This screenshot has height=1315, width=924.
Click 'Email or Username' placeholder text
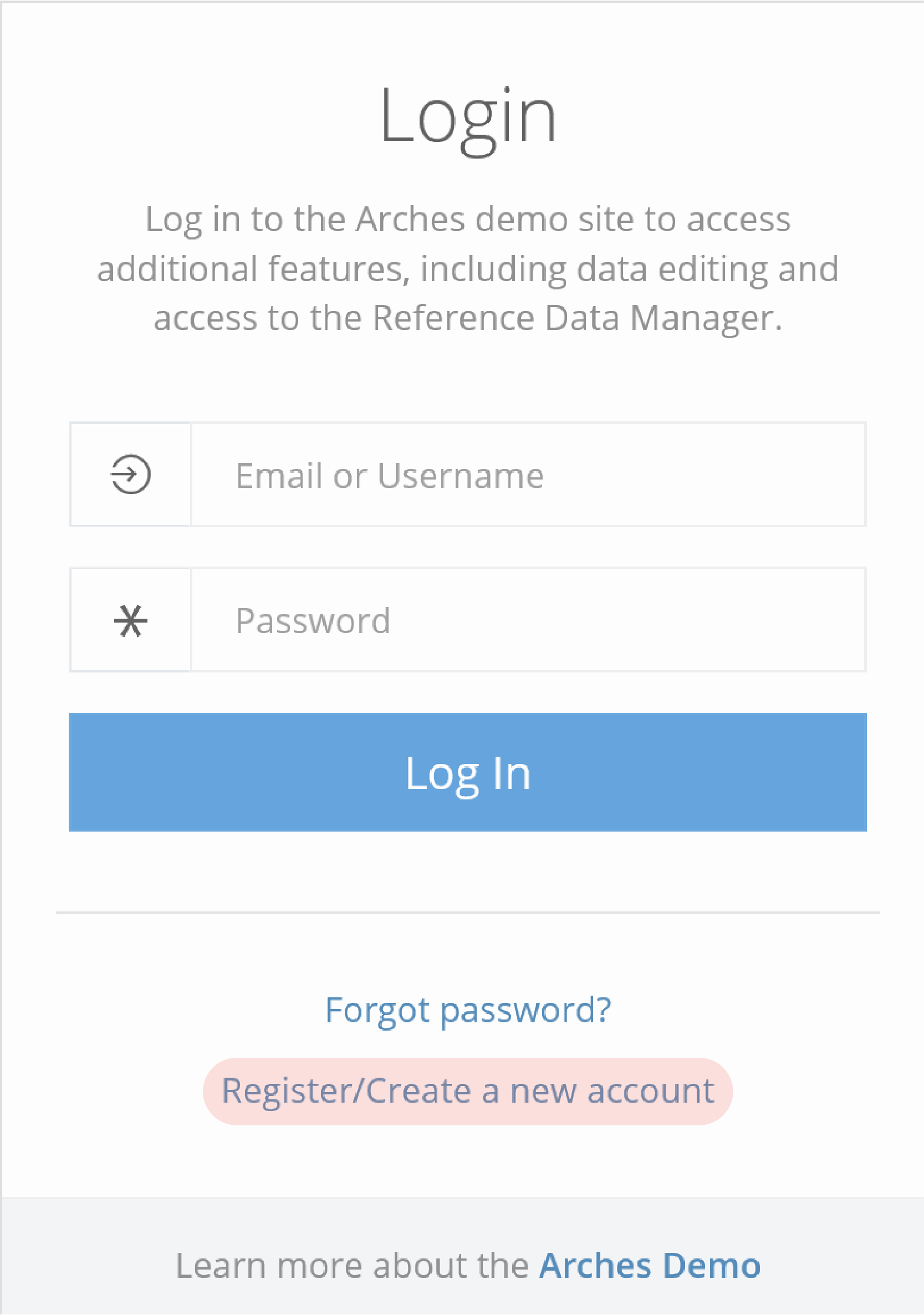[389, 475]
